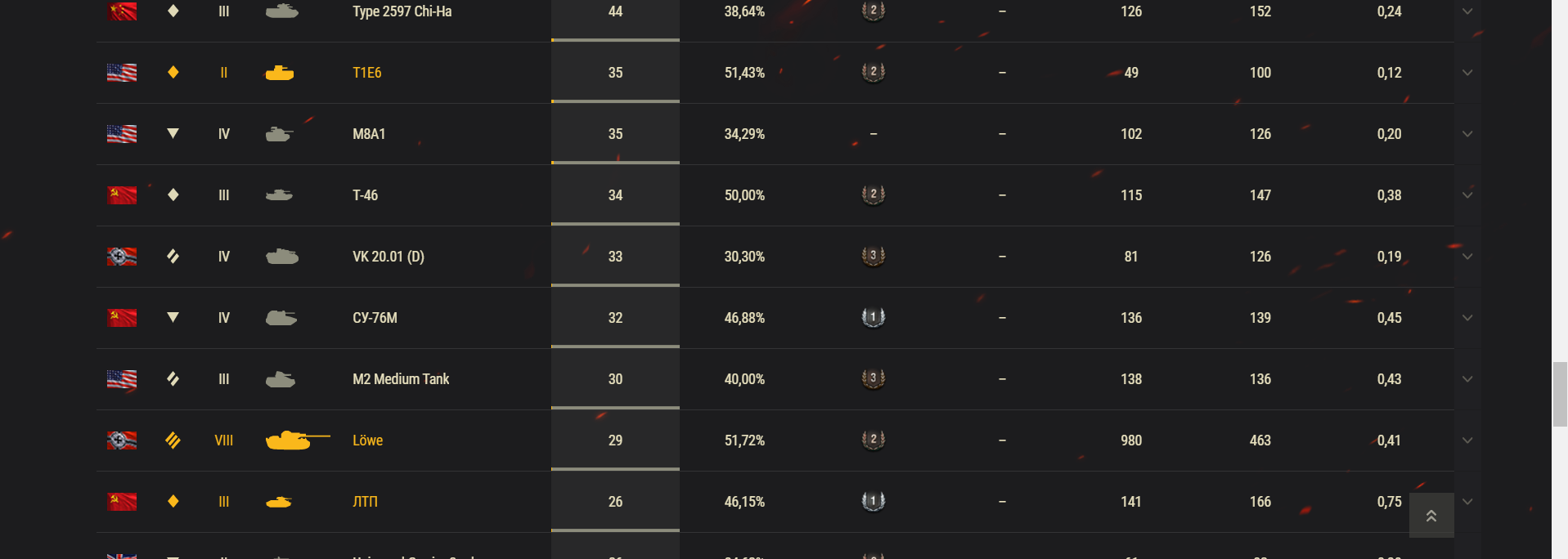Click the Soviet flag in T-46 row

point(122,195)
